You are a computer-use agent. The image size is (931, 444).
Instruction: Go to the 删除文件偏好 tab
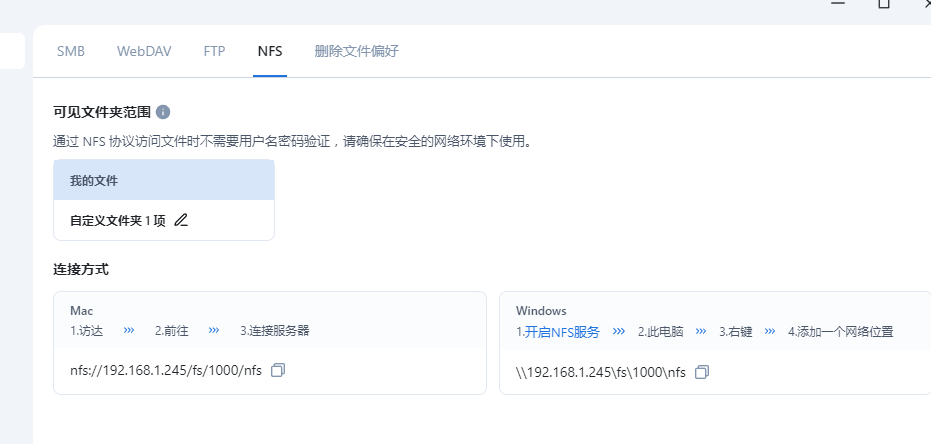click(x=356, y=51)
